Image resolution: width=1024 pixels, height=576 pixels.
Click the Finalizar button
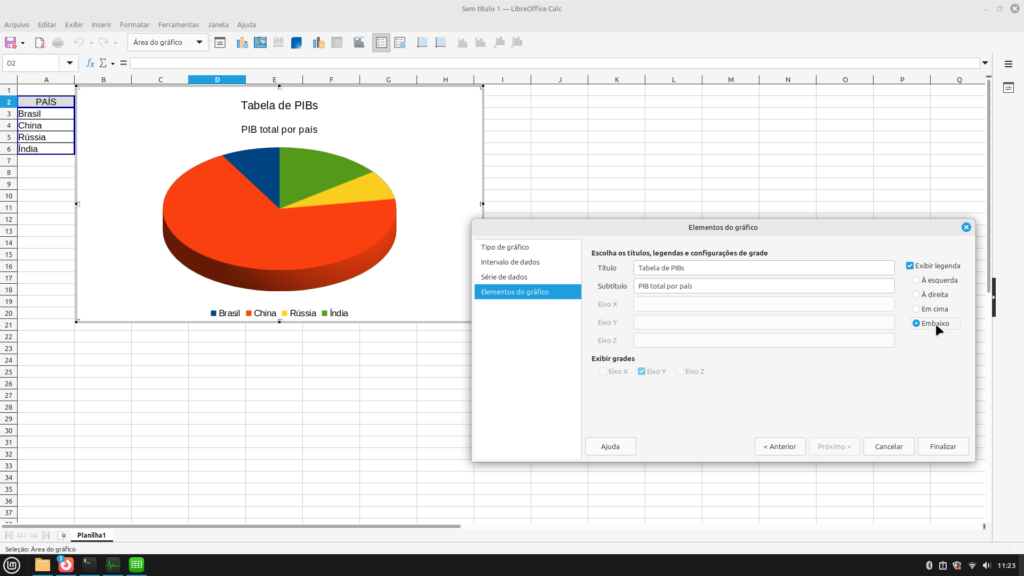pyautogui.click(x=942, y=447)
